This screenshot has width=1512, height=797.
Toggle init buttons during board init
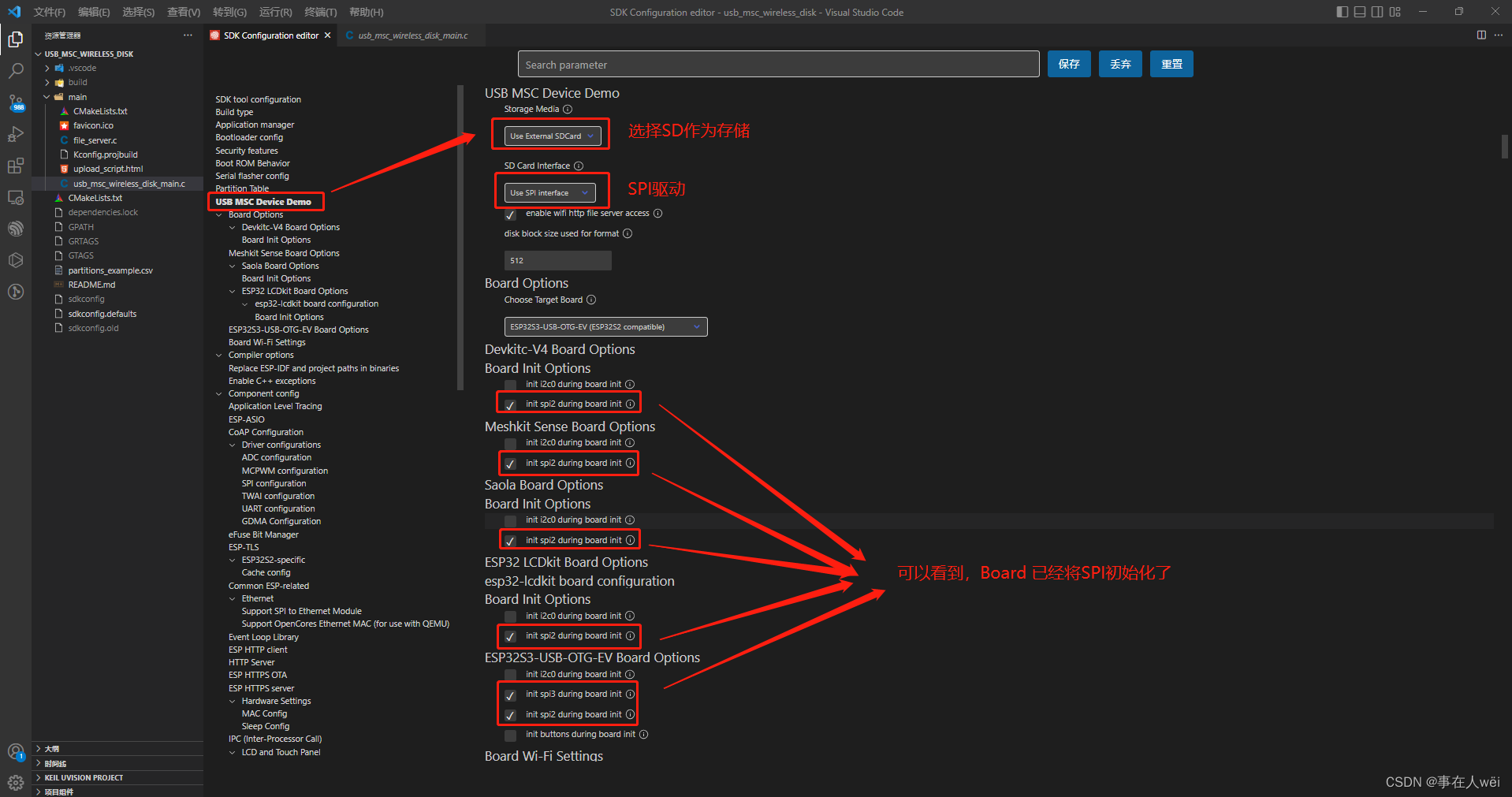tap(510, 736)
